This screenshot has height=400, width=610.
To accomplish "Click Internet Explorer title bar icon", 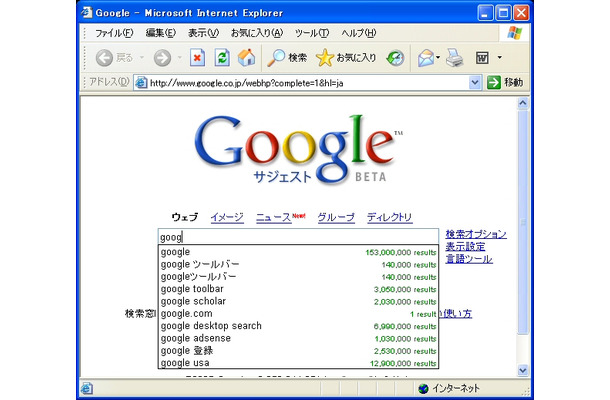I will tap(87, 12).
